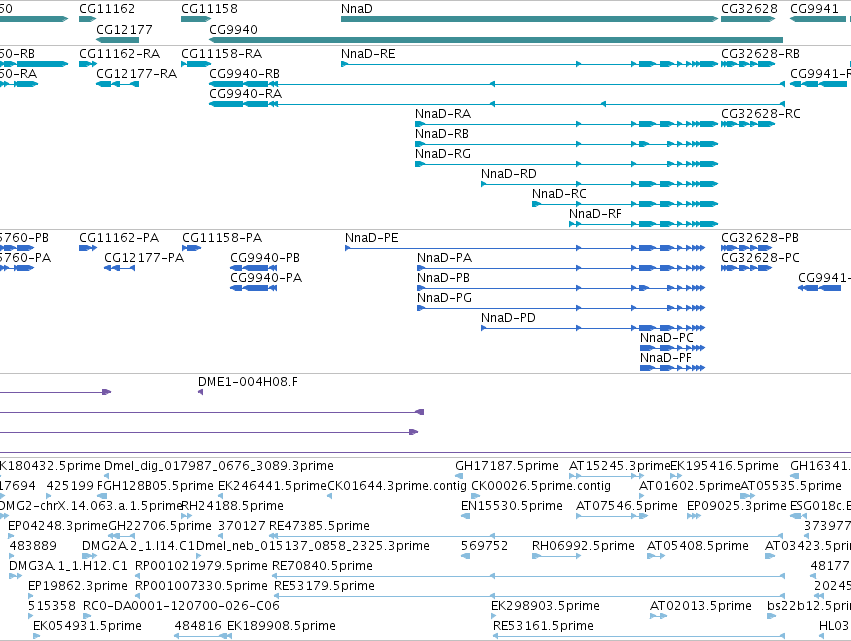
Task: Select the EK246441.5prime EST label
Action: point(272,486)
